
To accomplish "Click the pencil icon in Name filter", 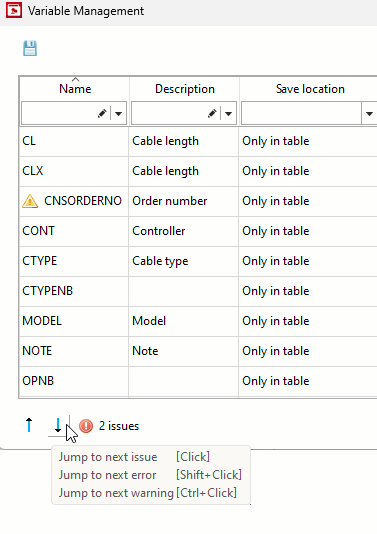I will (102, 113).
